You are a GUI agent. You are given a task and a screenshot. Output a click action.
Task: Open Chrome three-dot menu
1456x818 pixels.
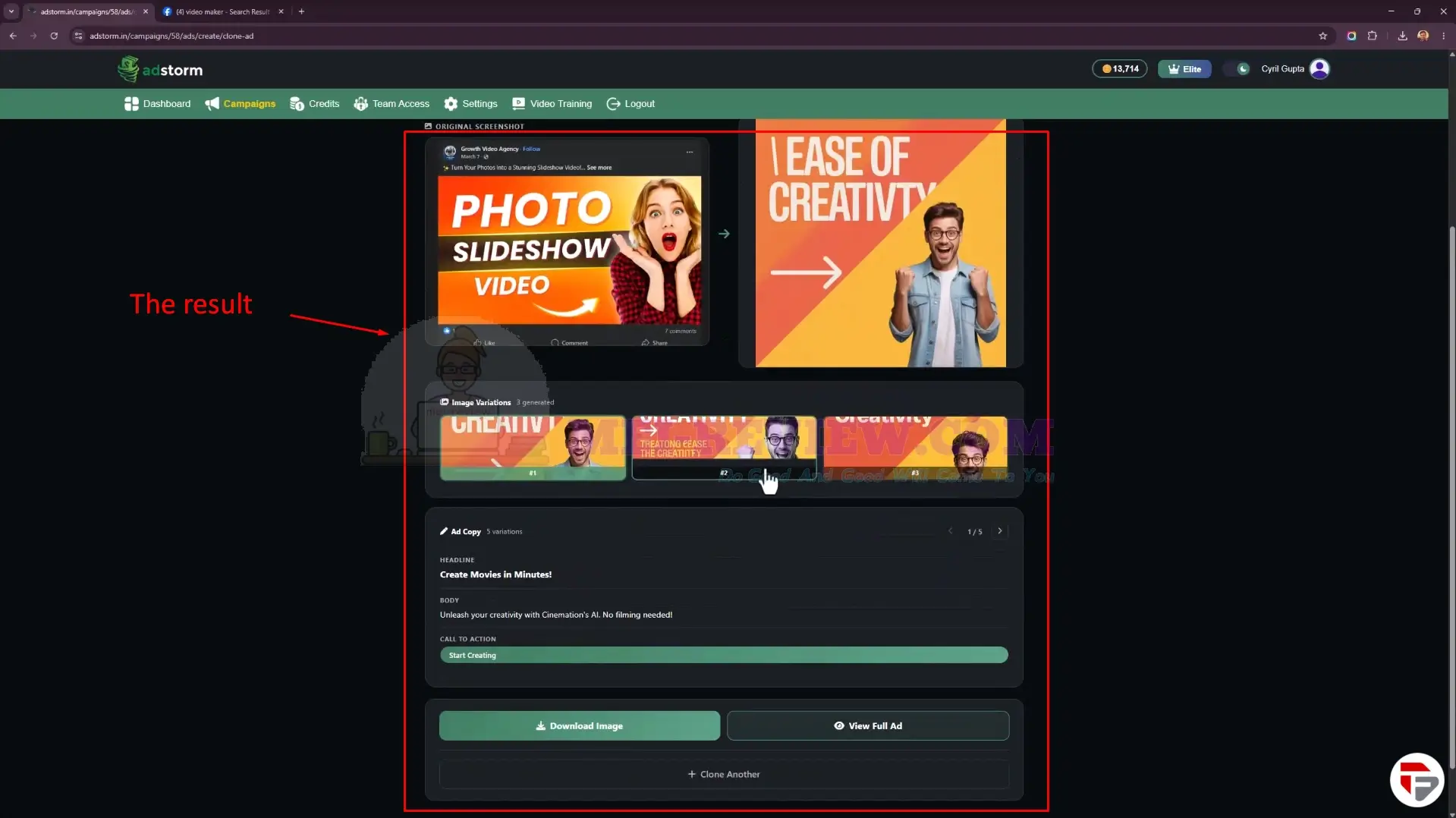pos(1443,36)
